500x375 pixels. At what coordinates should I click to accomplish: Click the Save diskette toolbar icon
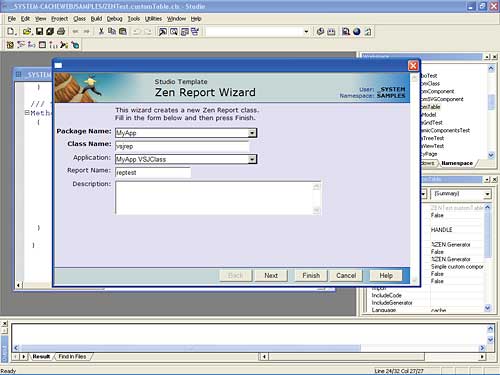pos(39,32)
